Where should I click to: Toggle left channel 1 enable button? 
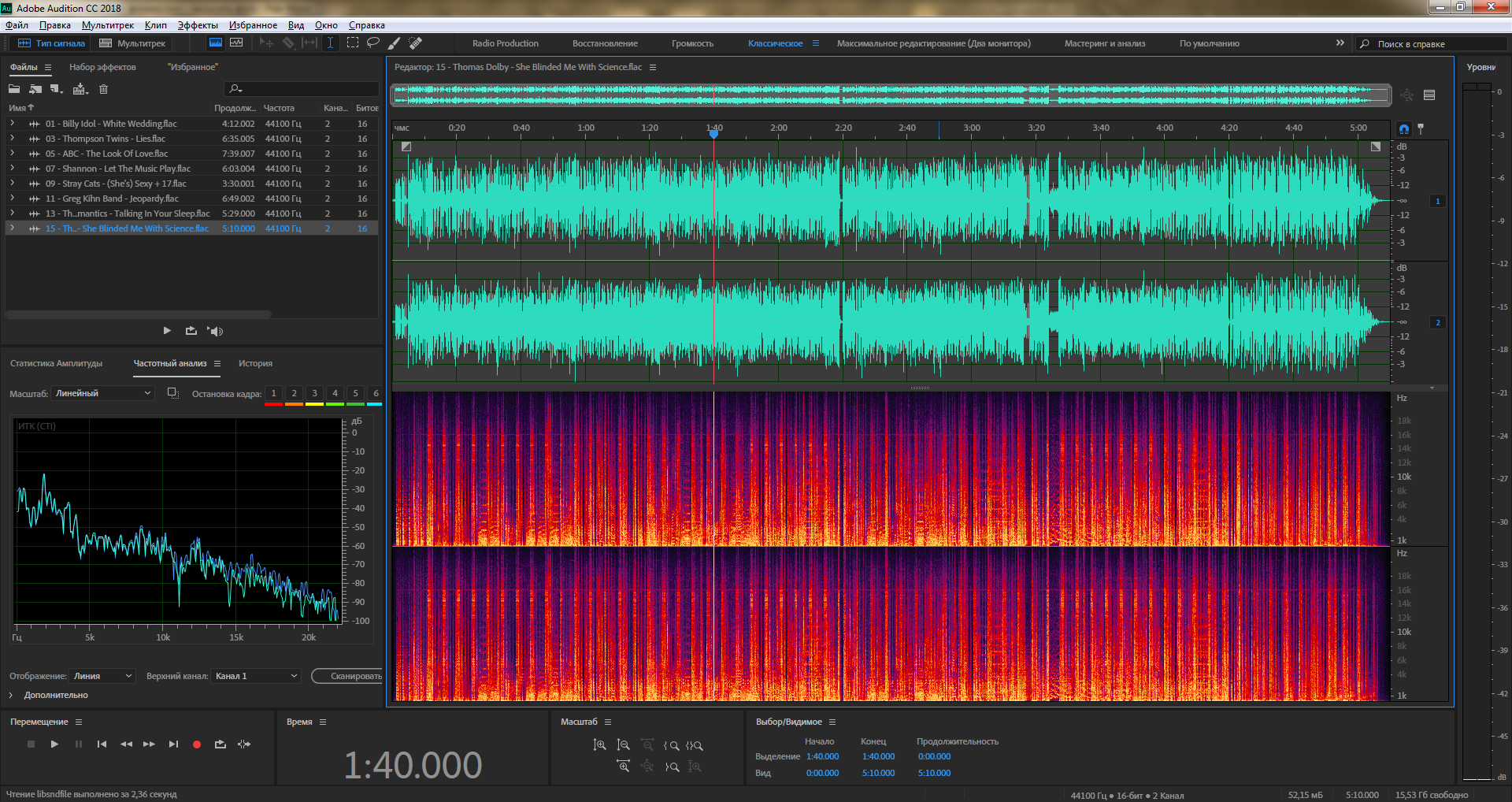pos(1437,201)
